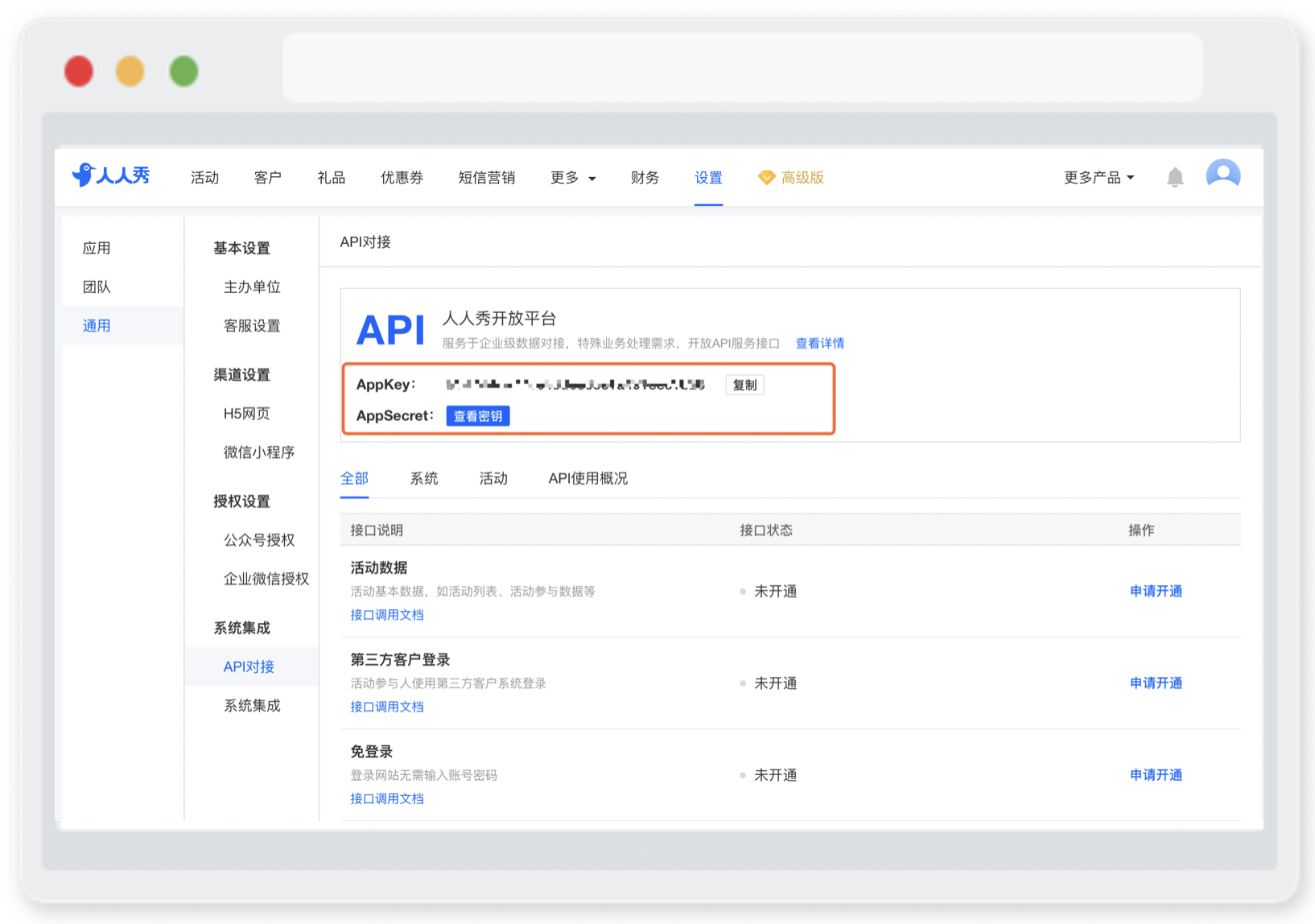This screenshot has width=1315, height=924.
Task: Open the 活动 top menu
Action: pyautogui.click(x=204, y=178)
